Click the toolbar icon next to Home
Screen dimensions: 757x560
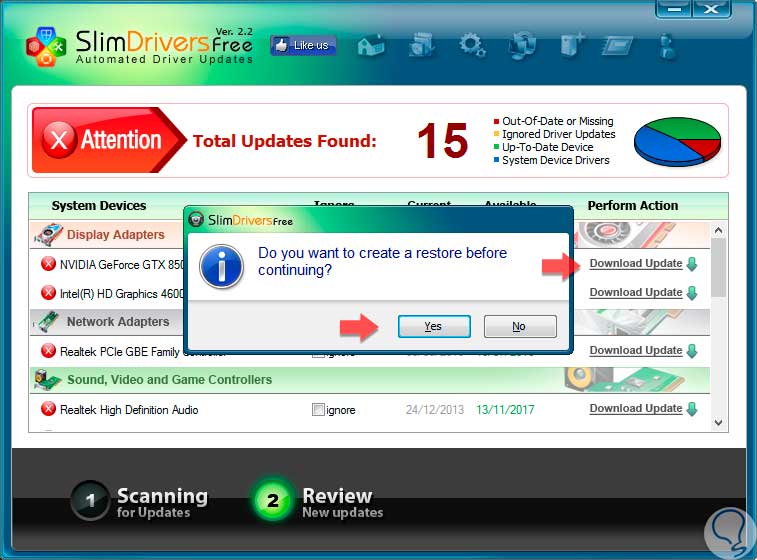(422, 45)
